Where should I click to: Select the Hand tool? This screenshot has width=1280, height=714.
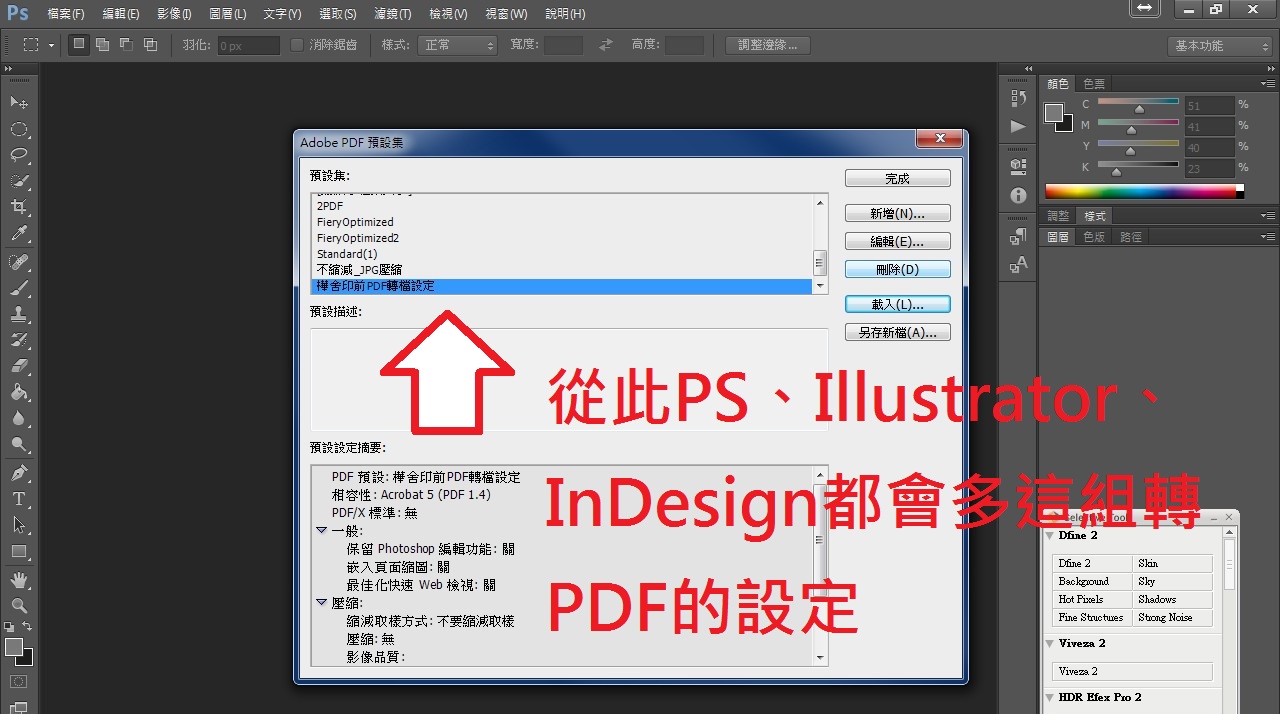pyautogui.click(x=19, y=579)
